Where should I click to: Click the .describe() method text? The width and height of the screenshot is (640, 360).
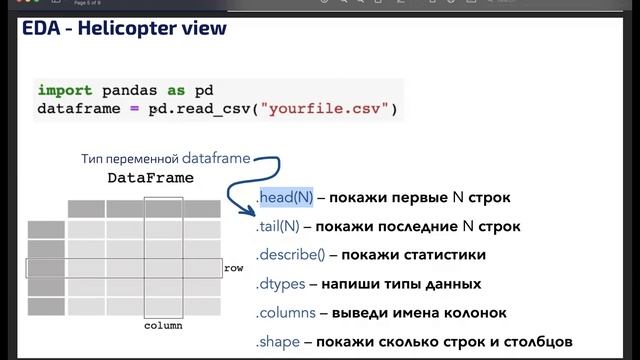291,255
